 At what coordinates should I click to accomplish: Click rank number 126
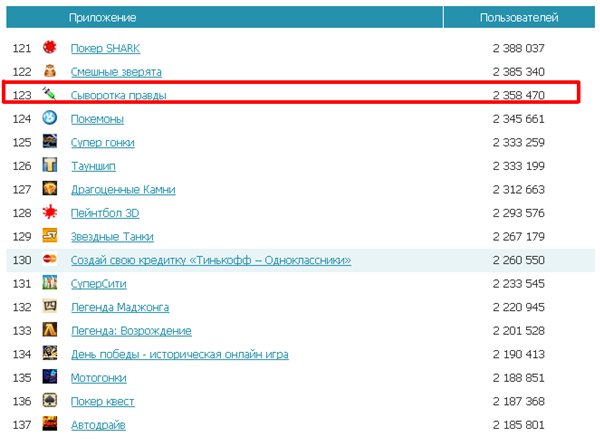coord(22,166)
